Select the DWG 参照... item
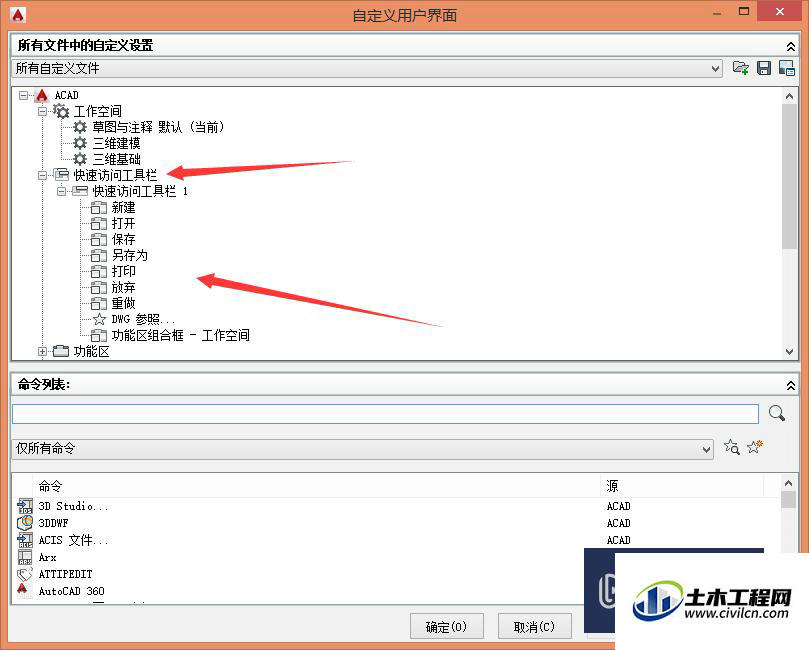809x650 pixels. (x=143, y=319)
